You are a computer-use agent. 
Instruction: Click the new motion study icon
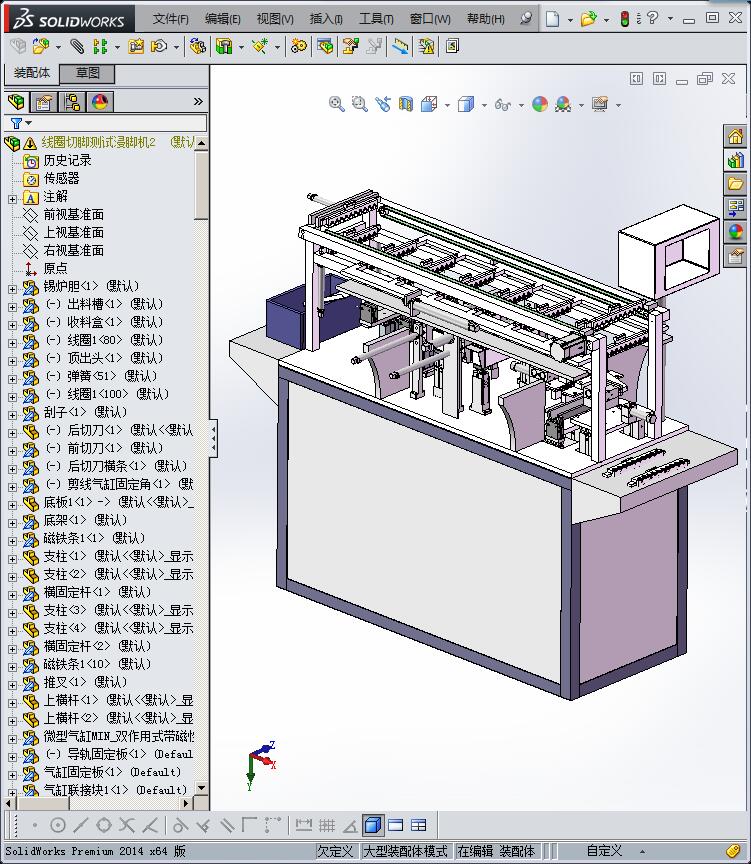tap(299, 47)
